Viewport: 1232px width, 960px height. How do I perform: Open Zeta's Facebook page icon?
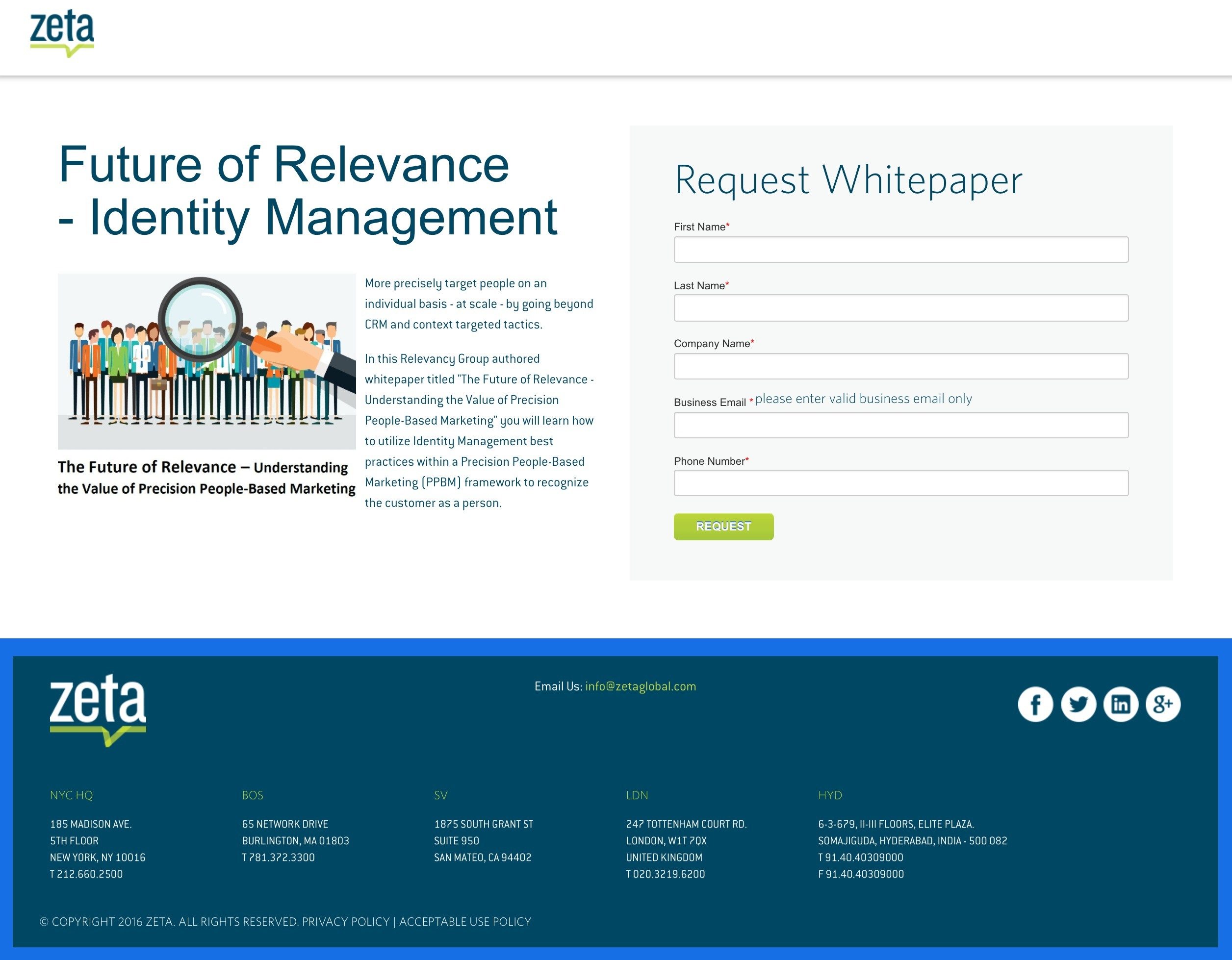(1036, 705)
